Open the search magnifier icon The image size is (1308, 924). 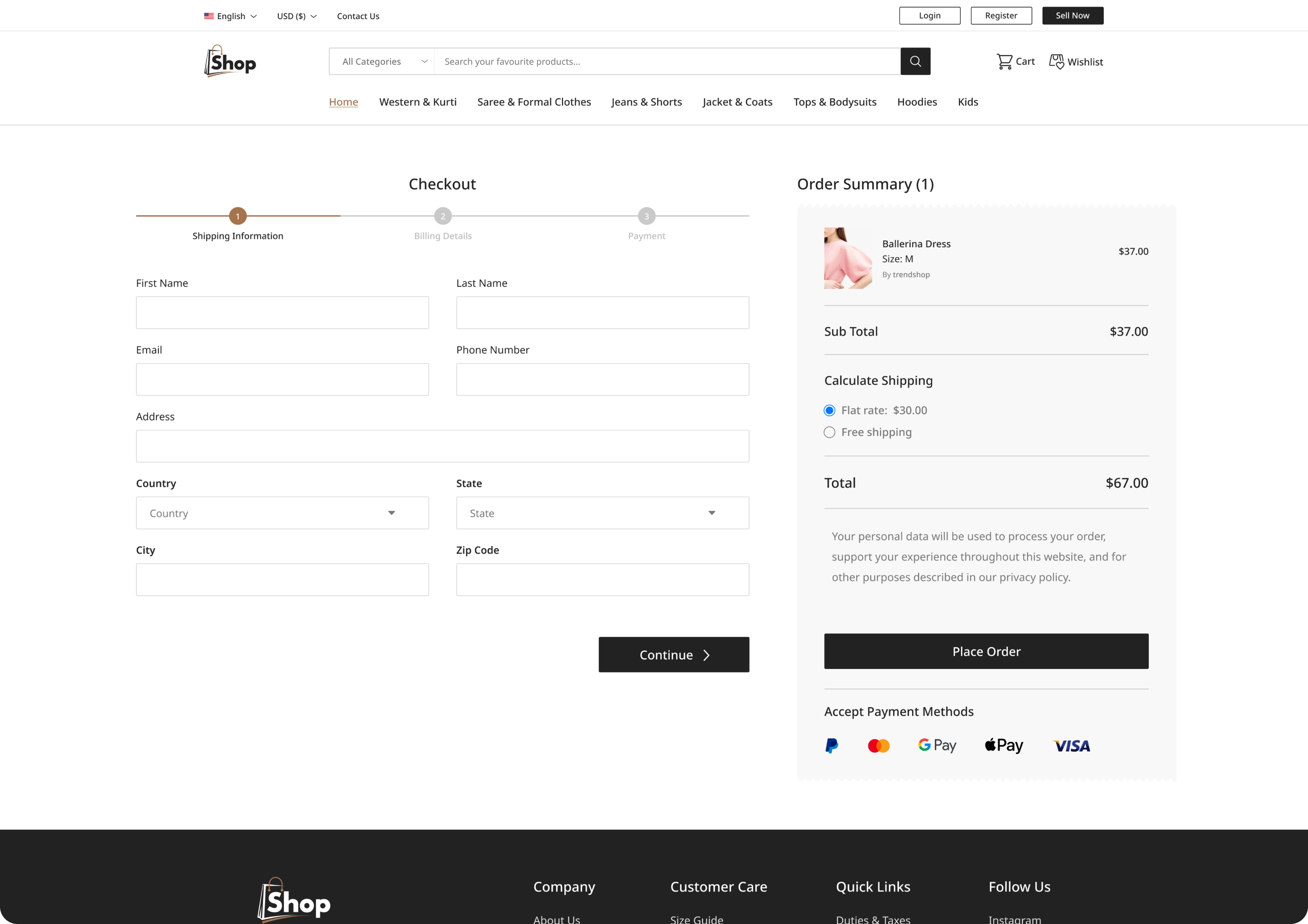coord(915,61)
